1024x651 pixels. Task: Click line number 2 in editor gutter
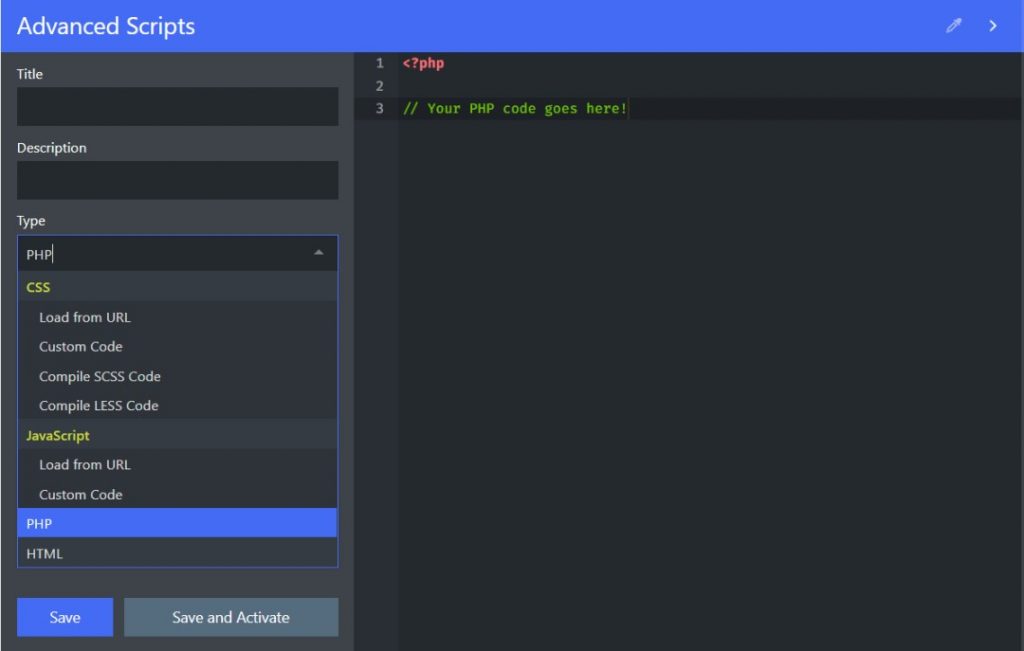pyautogui.click(x=379, y=86)
